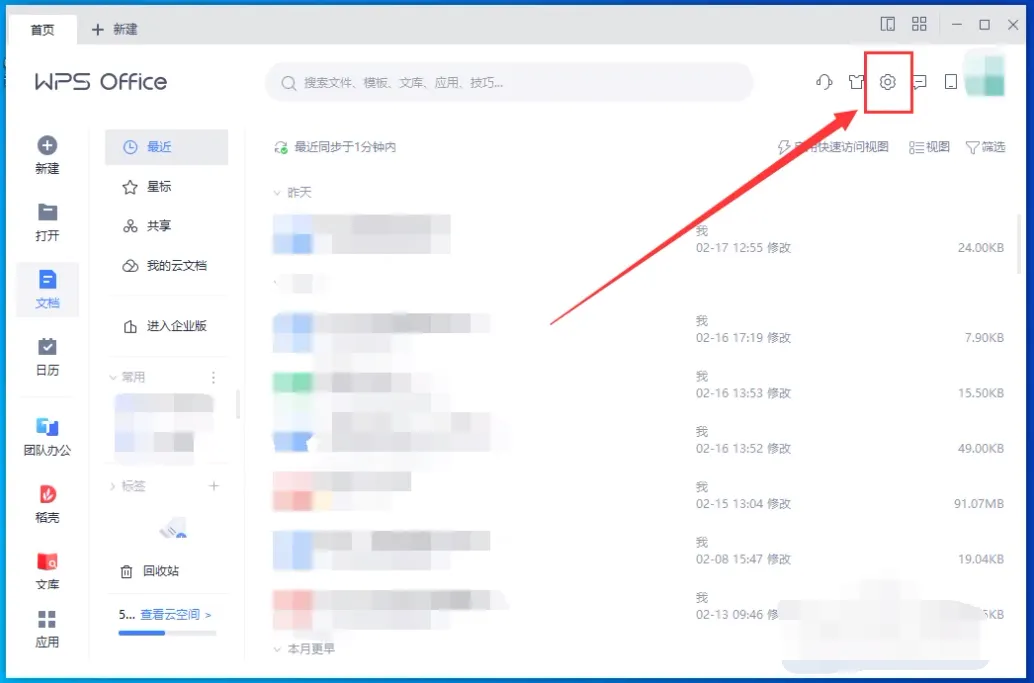Click 进入企业版
Viewport: 1034px width, 683px height.
166,326
